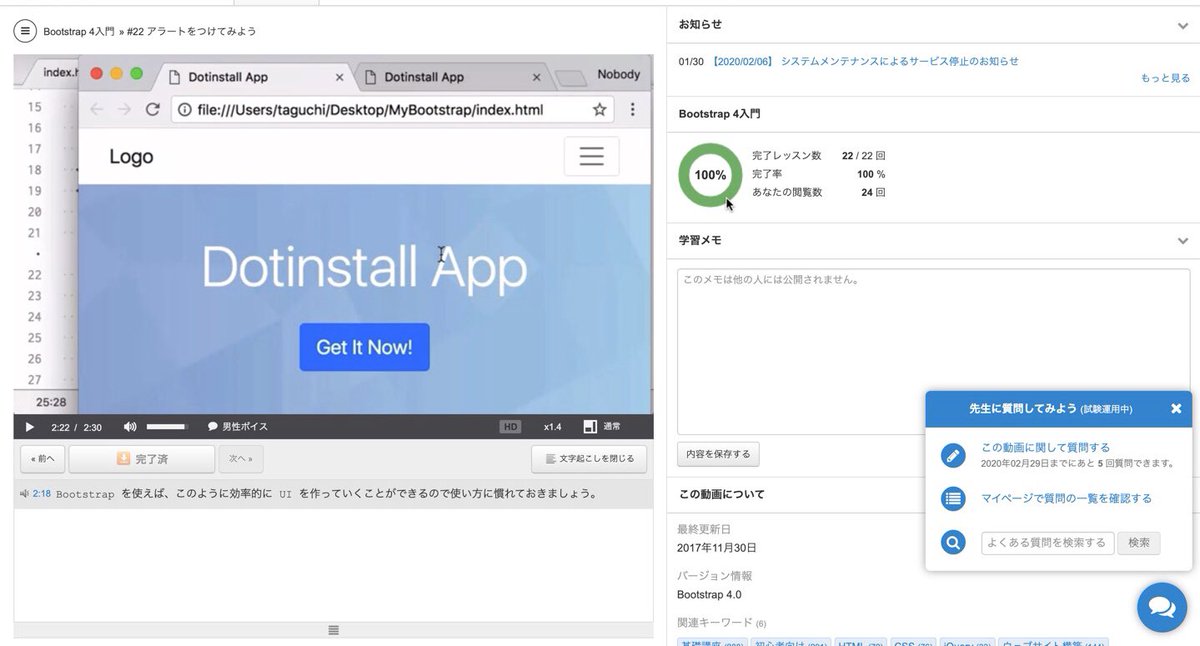
Task: Grab the transcript panel resize handle
Action: click(333, 630)
